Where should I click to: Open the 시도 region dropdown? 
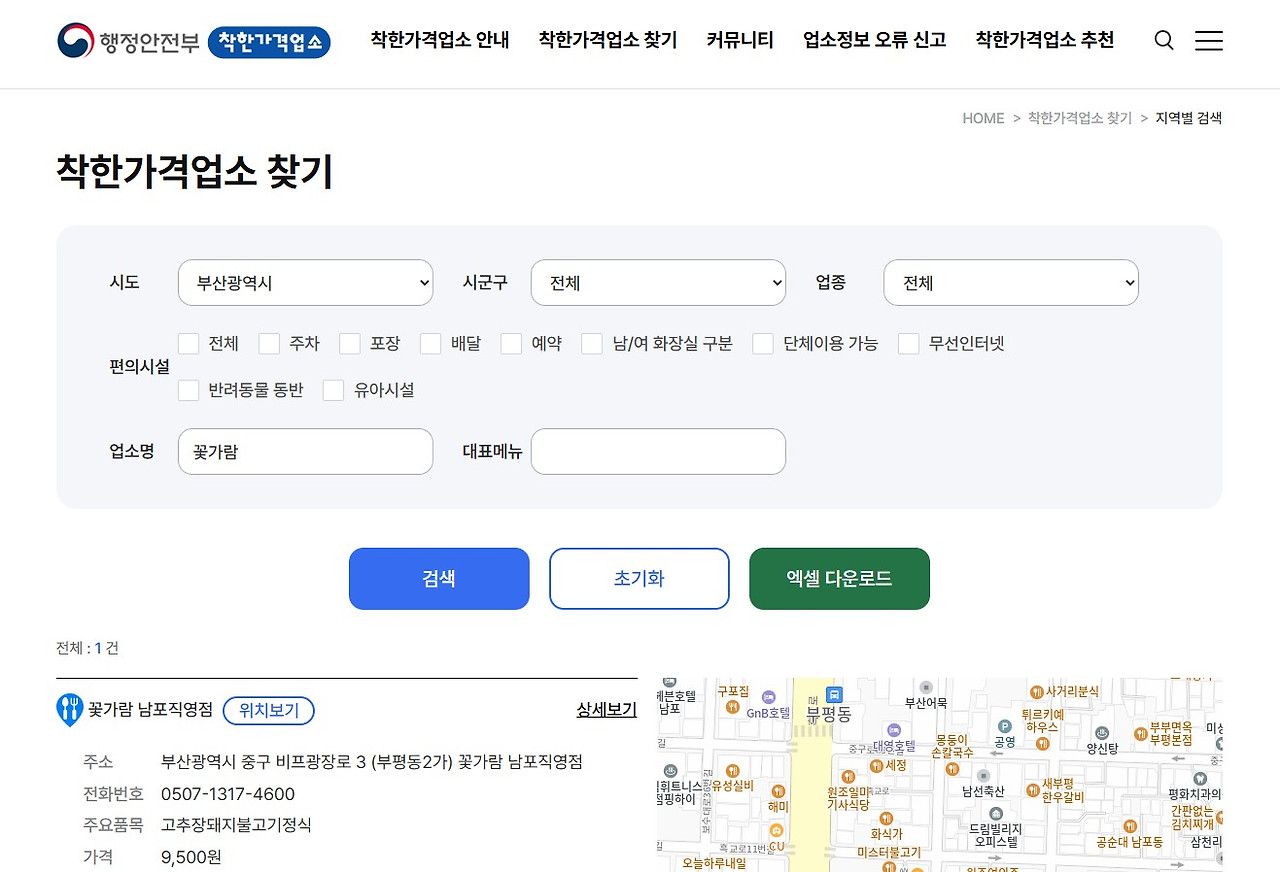[305, 283]
